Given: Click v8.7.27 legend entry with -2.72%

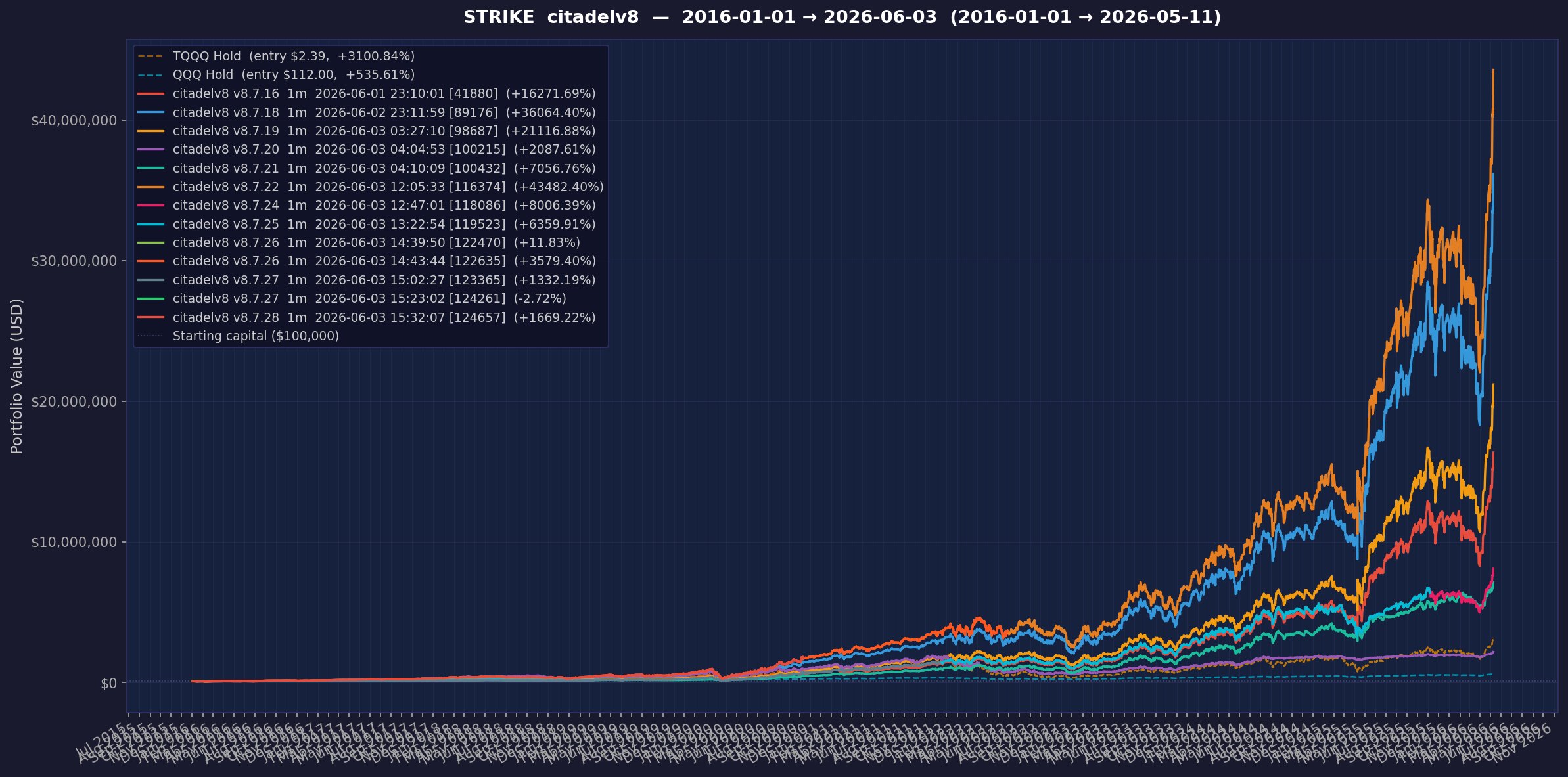Looking at the screenshot, I should point(352,299).
